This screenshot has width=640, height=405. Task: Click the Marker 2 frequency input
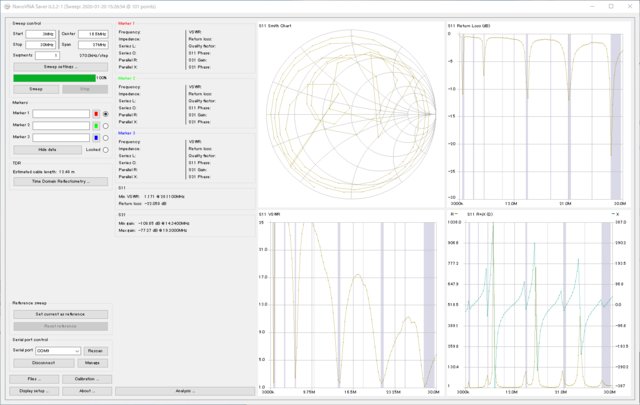click(61, 126)
